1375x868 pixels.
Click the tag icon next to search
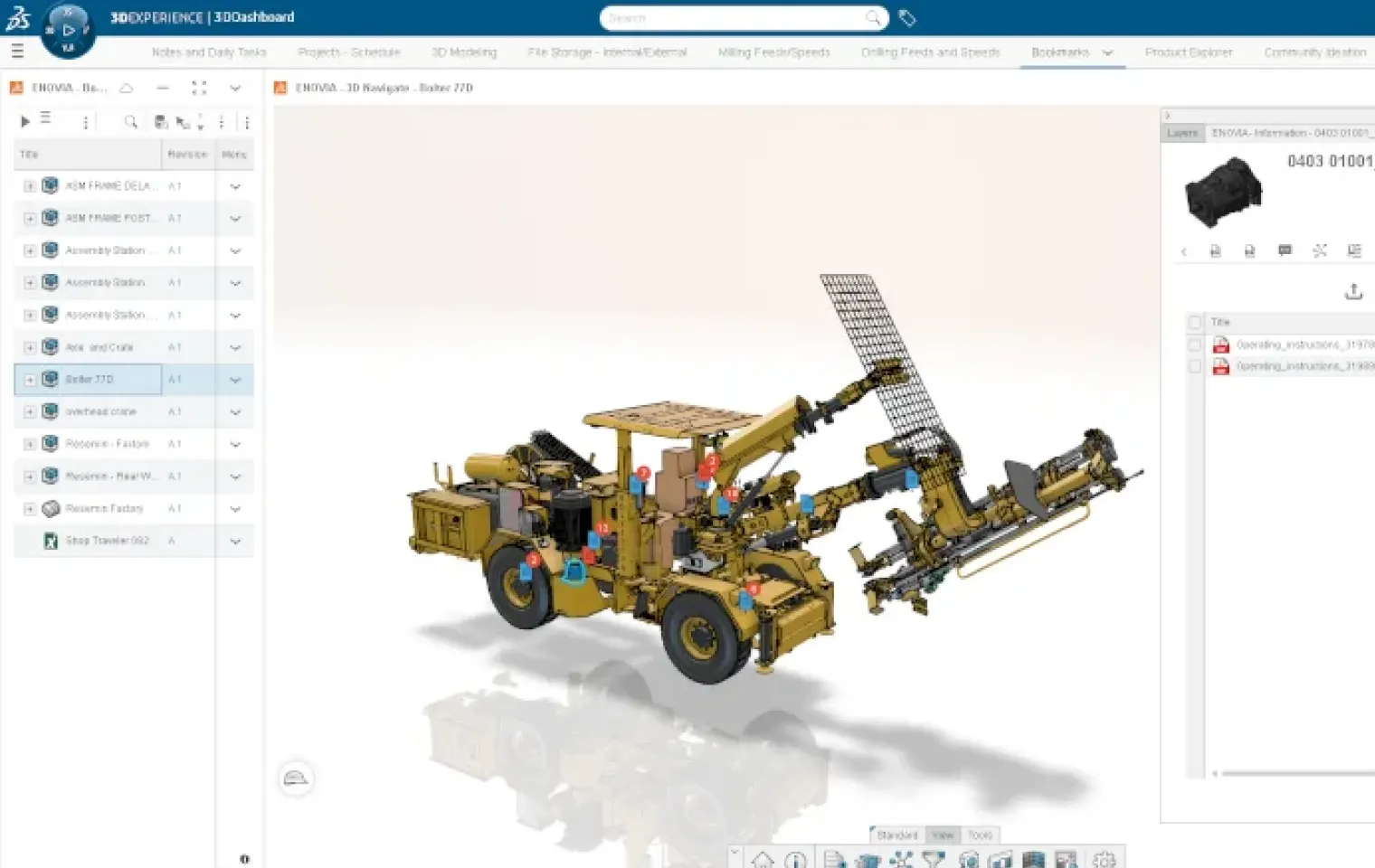[x=907, y=18]
